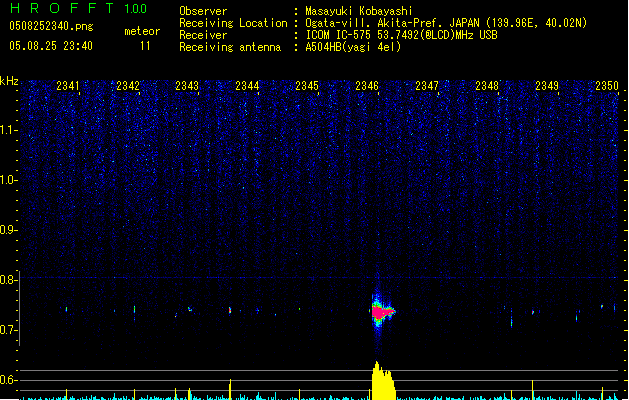Select the kHz label at top left

(x=10, y=81)
